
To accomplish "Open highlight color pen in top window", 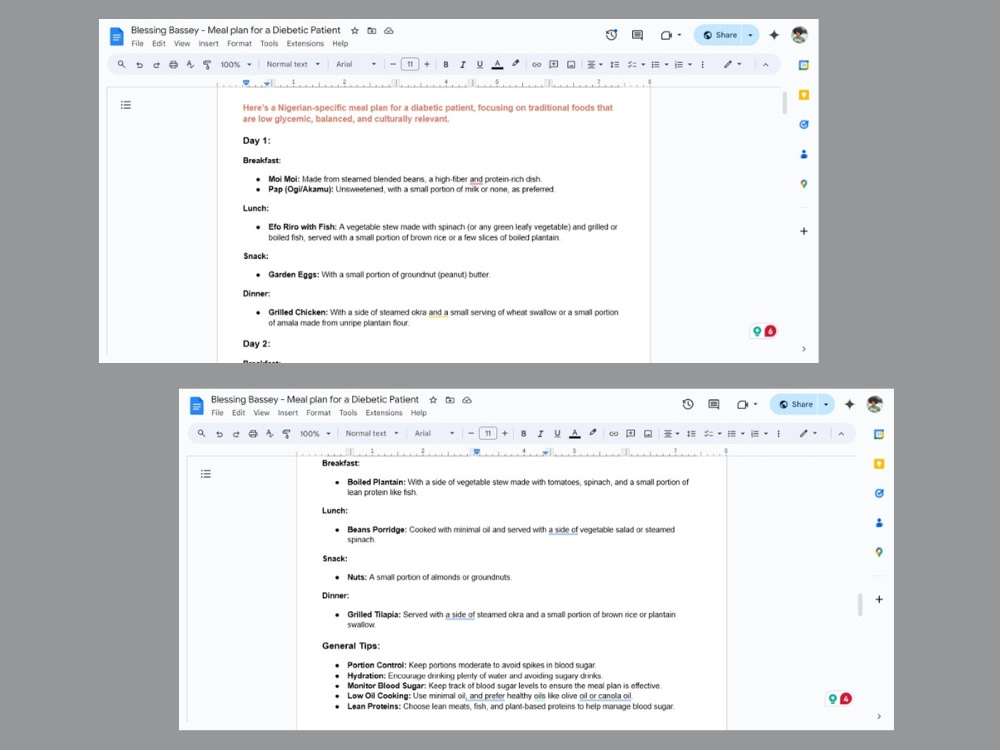I will click(515, 64).
